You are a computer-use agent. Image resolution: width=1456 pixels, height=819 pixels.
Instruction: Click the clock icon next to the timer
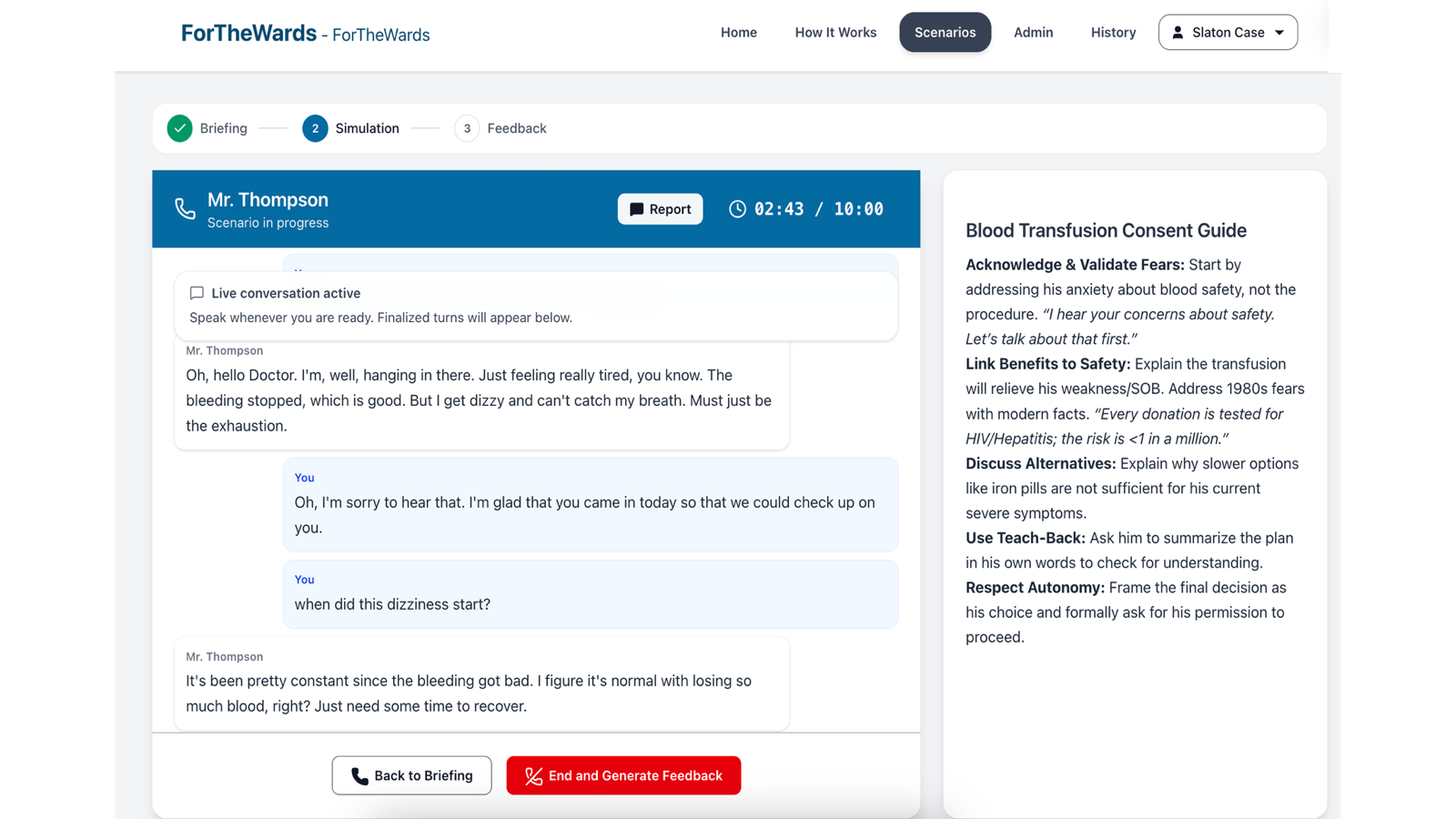[x=737, y=208]
